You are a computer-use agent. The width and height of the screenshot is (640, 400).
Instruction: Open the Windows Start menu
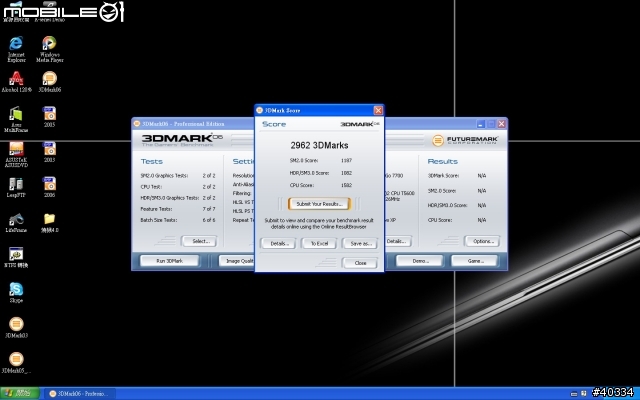19,393
